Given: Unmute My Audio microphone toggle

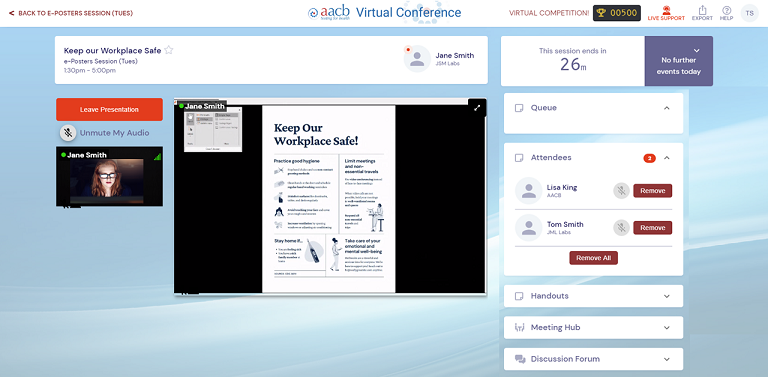Looking at the screenshot, I should pyautogui.click(x=68, y=133).
